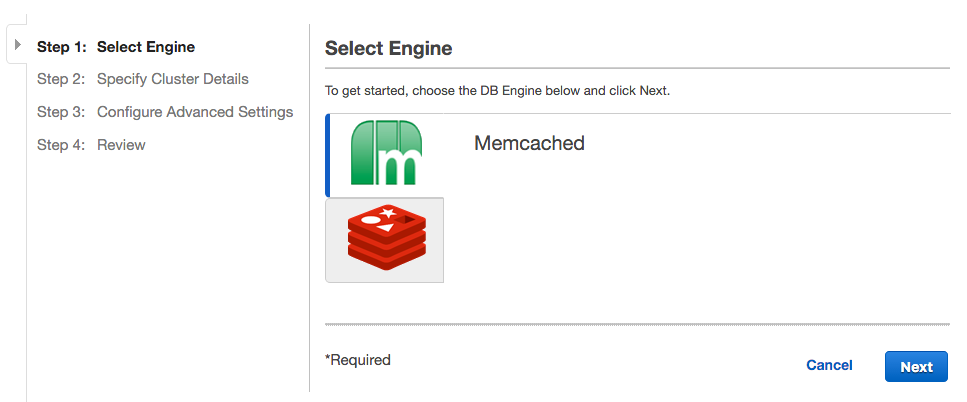Select the Memcached engine logo

click(x=386, y=152)
